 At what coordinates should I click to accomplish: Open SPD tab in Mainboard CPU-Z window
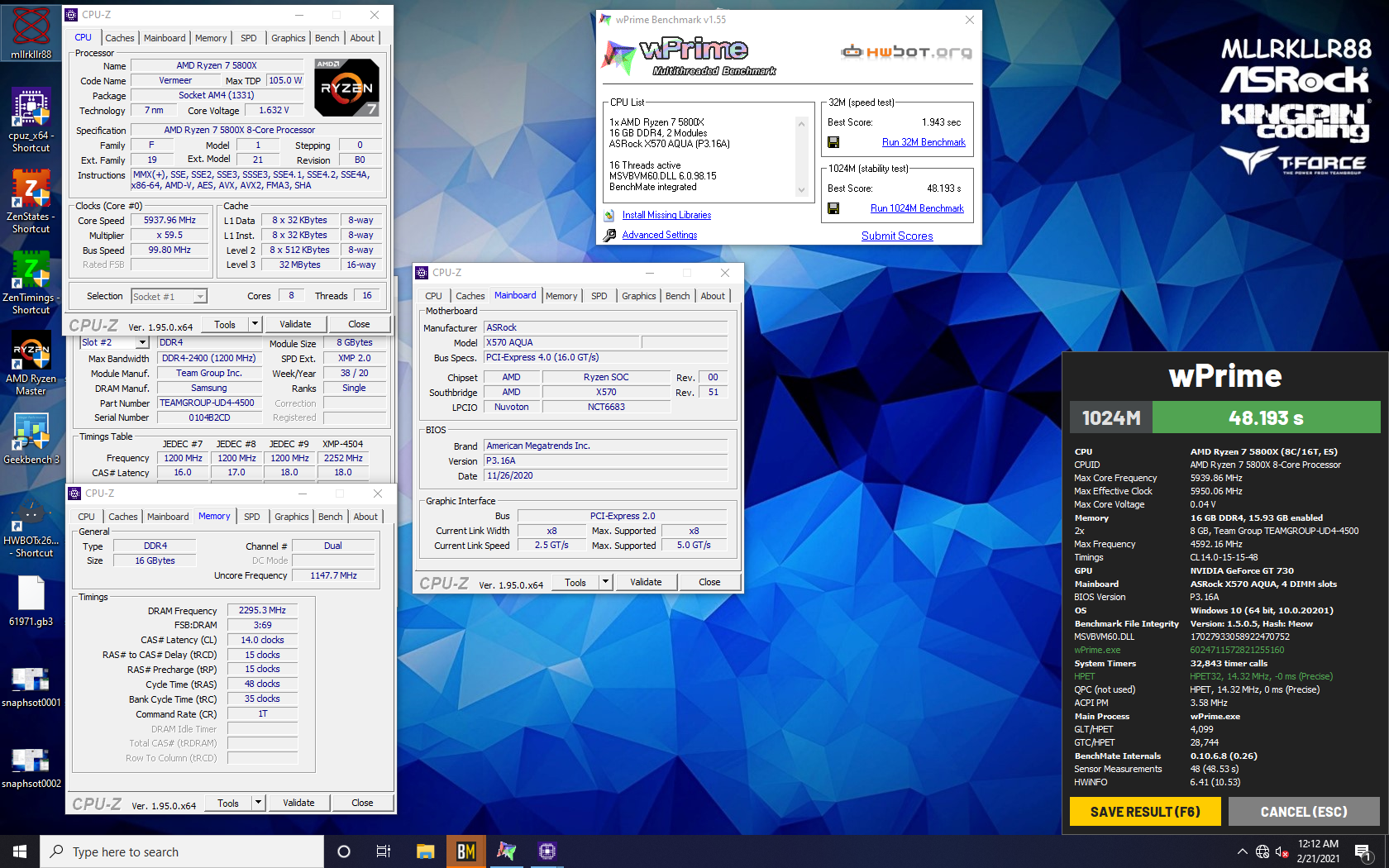(x=599, y=296)
